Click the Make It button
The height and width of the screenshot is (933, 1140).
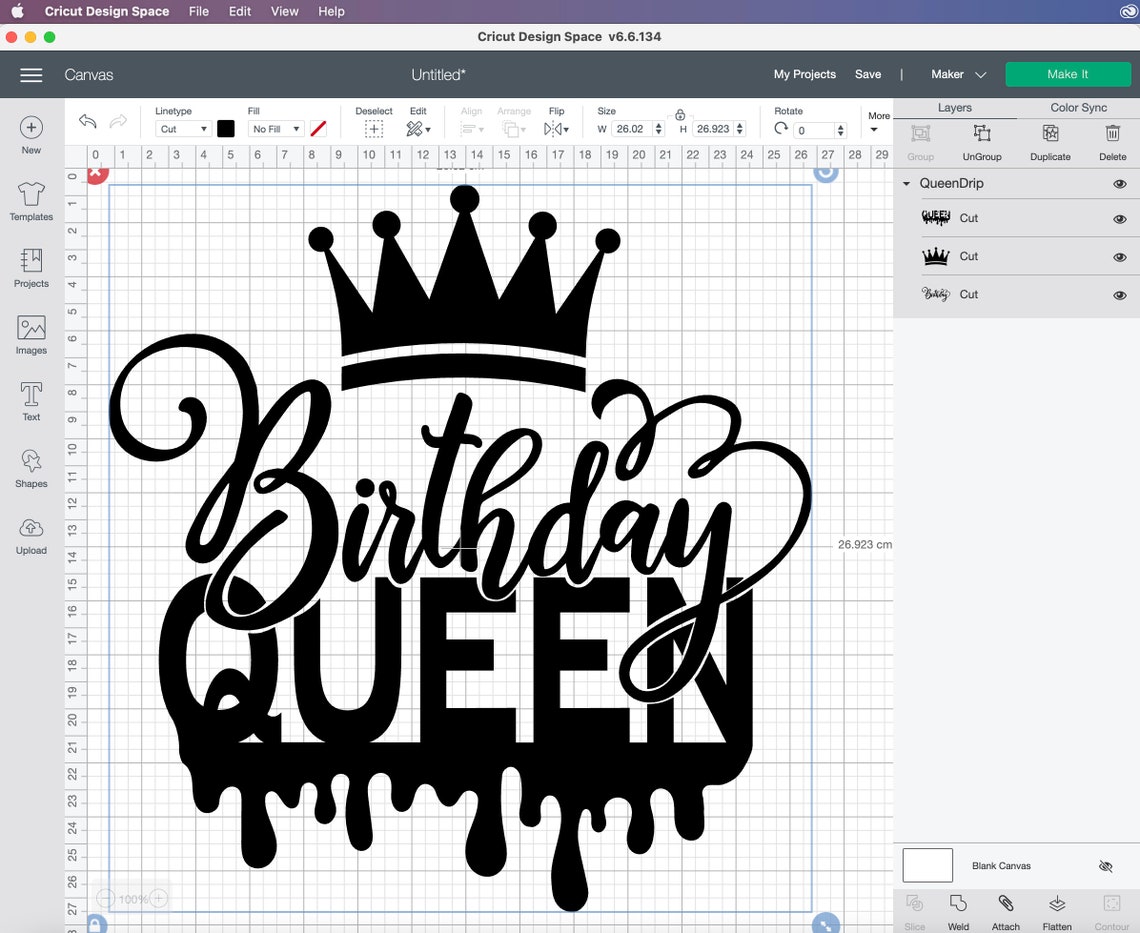coord(1068,74)
